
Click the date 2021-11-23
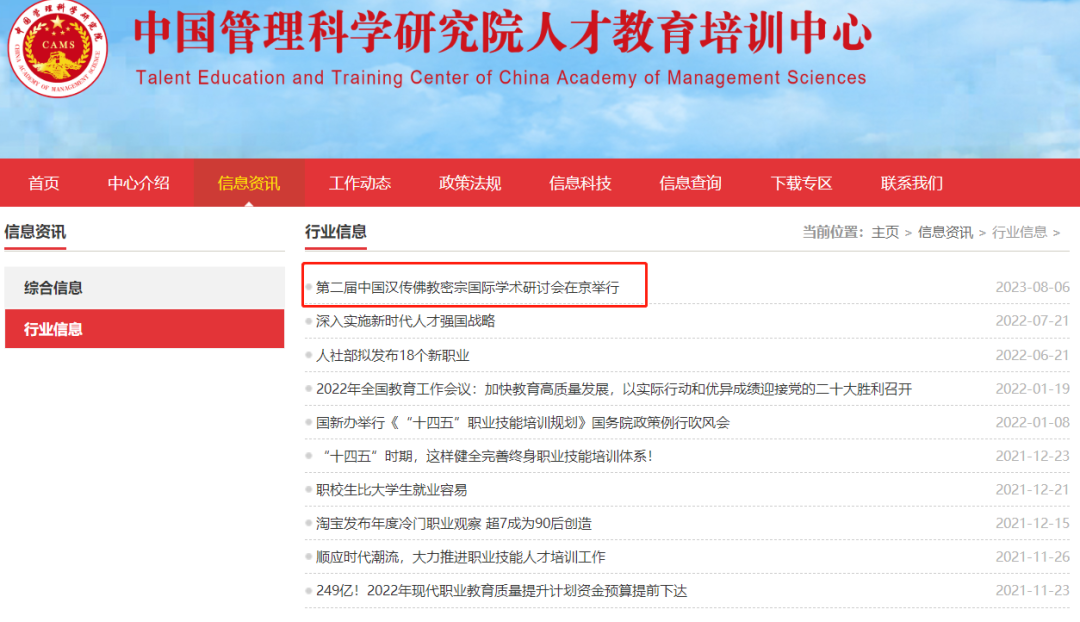[x=1032, y=591]
